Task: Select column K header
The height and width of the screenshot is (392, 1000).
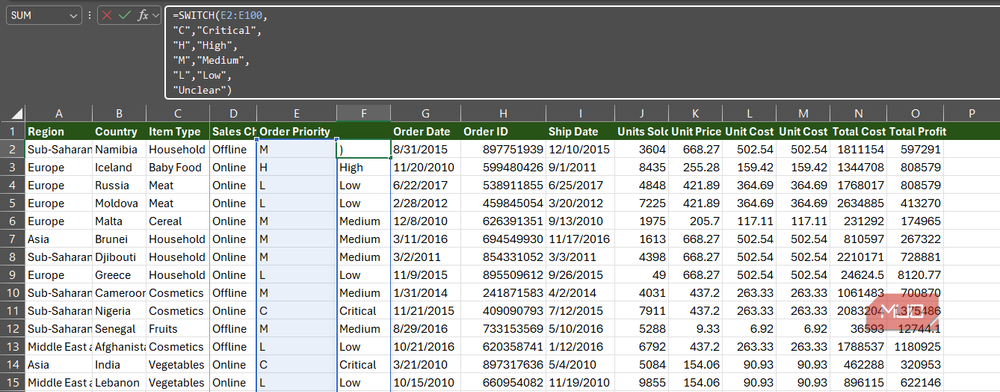Action: [x=696, y=113]
